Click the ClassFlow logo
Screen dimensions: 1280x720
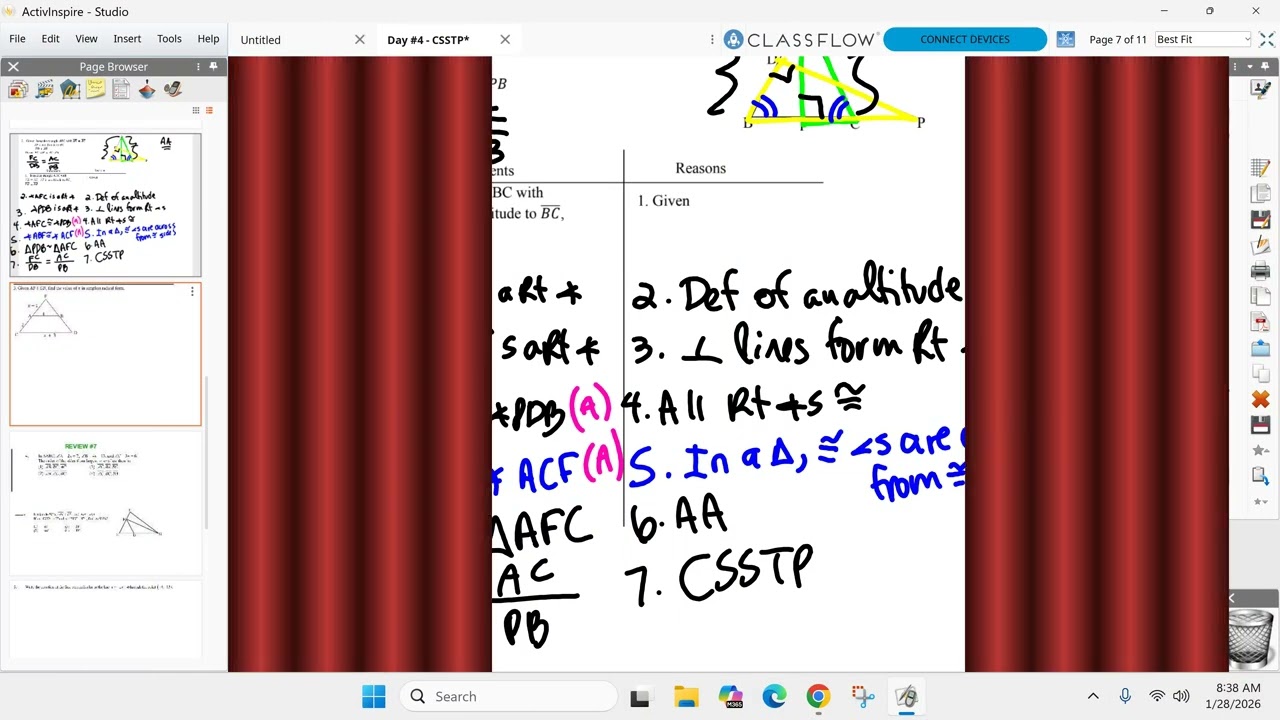click(801, 40)
